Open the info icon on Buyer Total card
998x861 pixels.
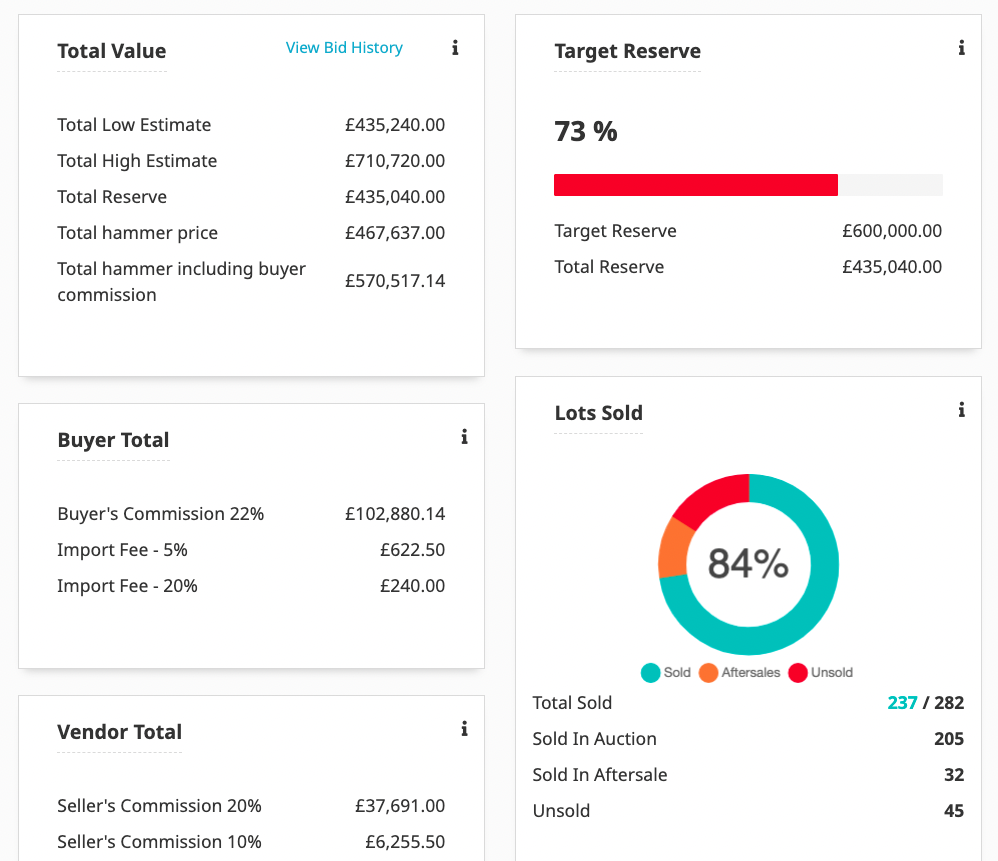(x=464, y=436)
